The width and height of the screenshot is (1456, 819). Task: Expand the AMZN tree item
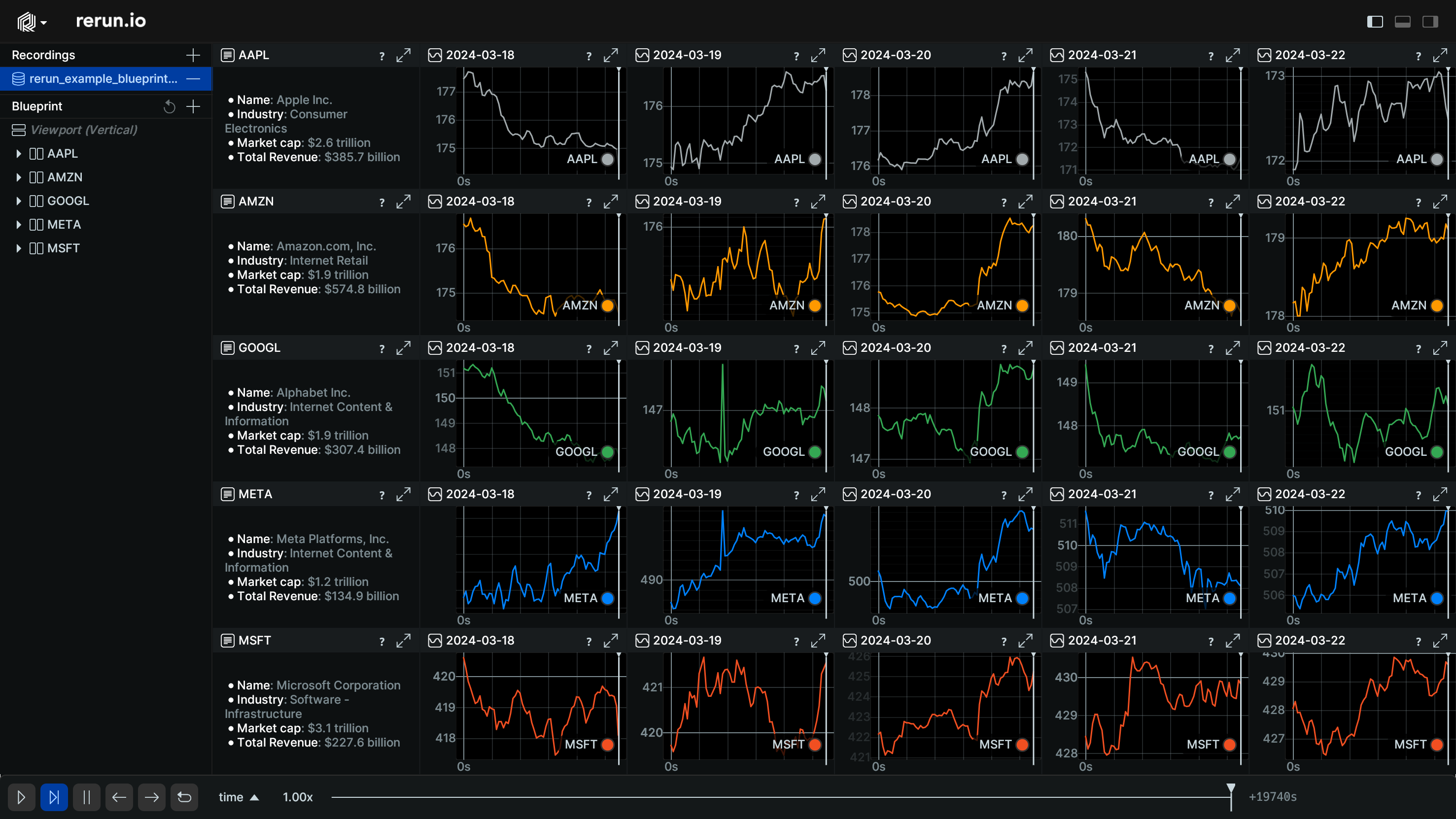tap(19, 177)
